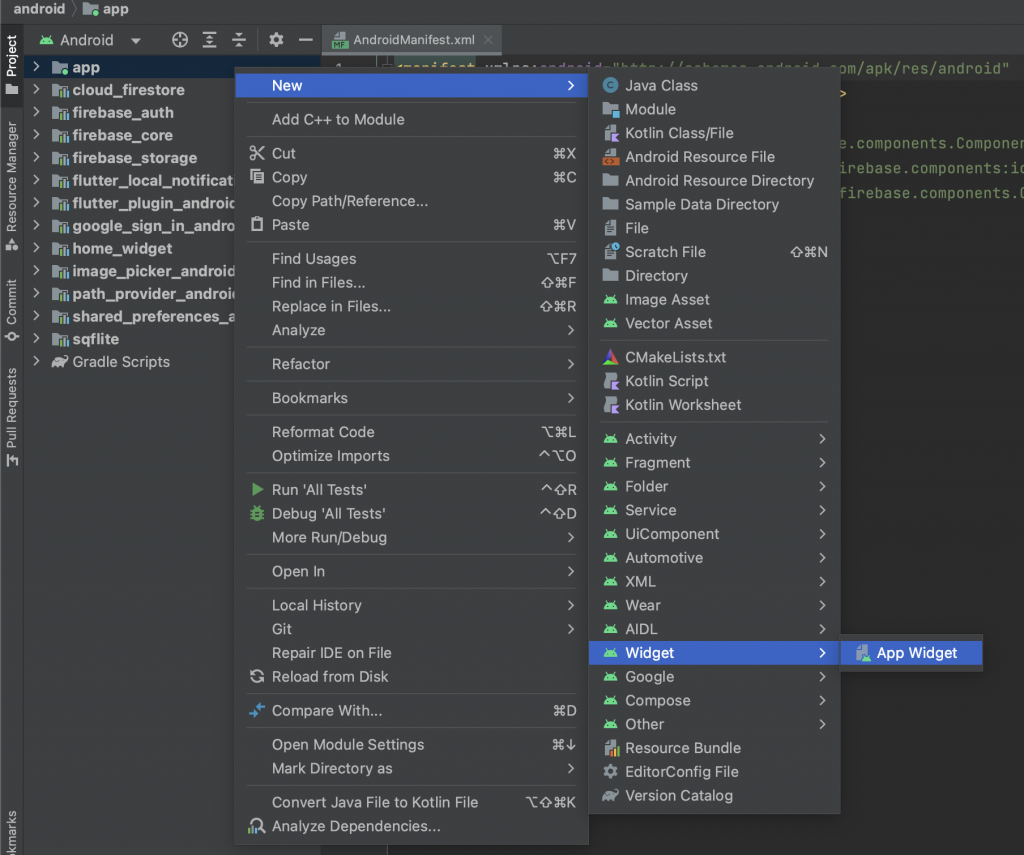Create a Kotlin Script

pyautogui.click(x=714, y=381)
